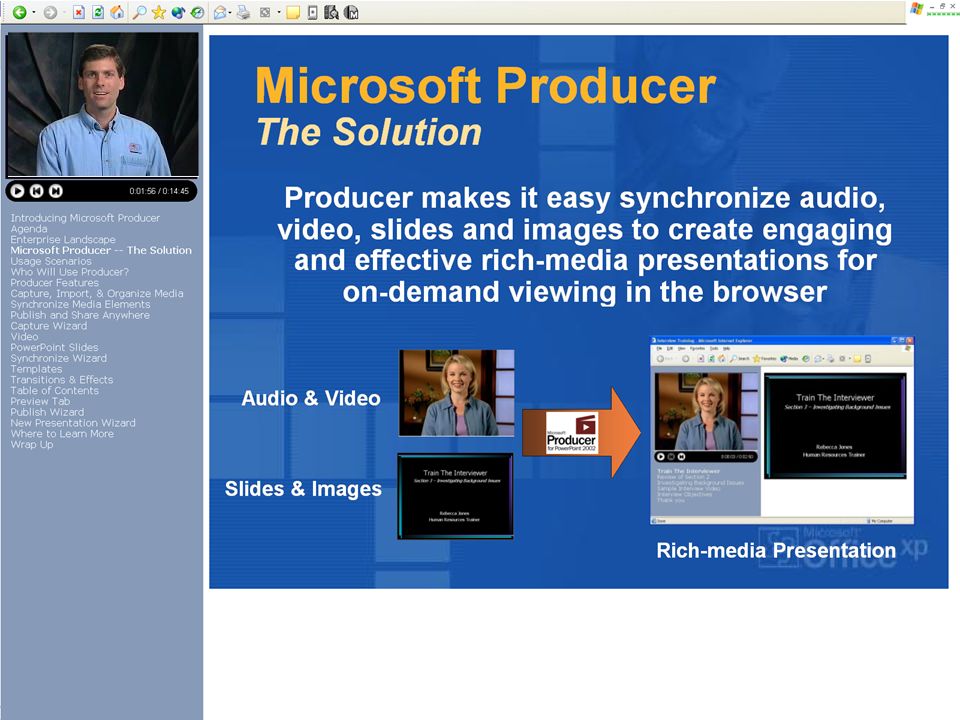
Task: Open Where to Learn More
Action: (62, 433)
